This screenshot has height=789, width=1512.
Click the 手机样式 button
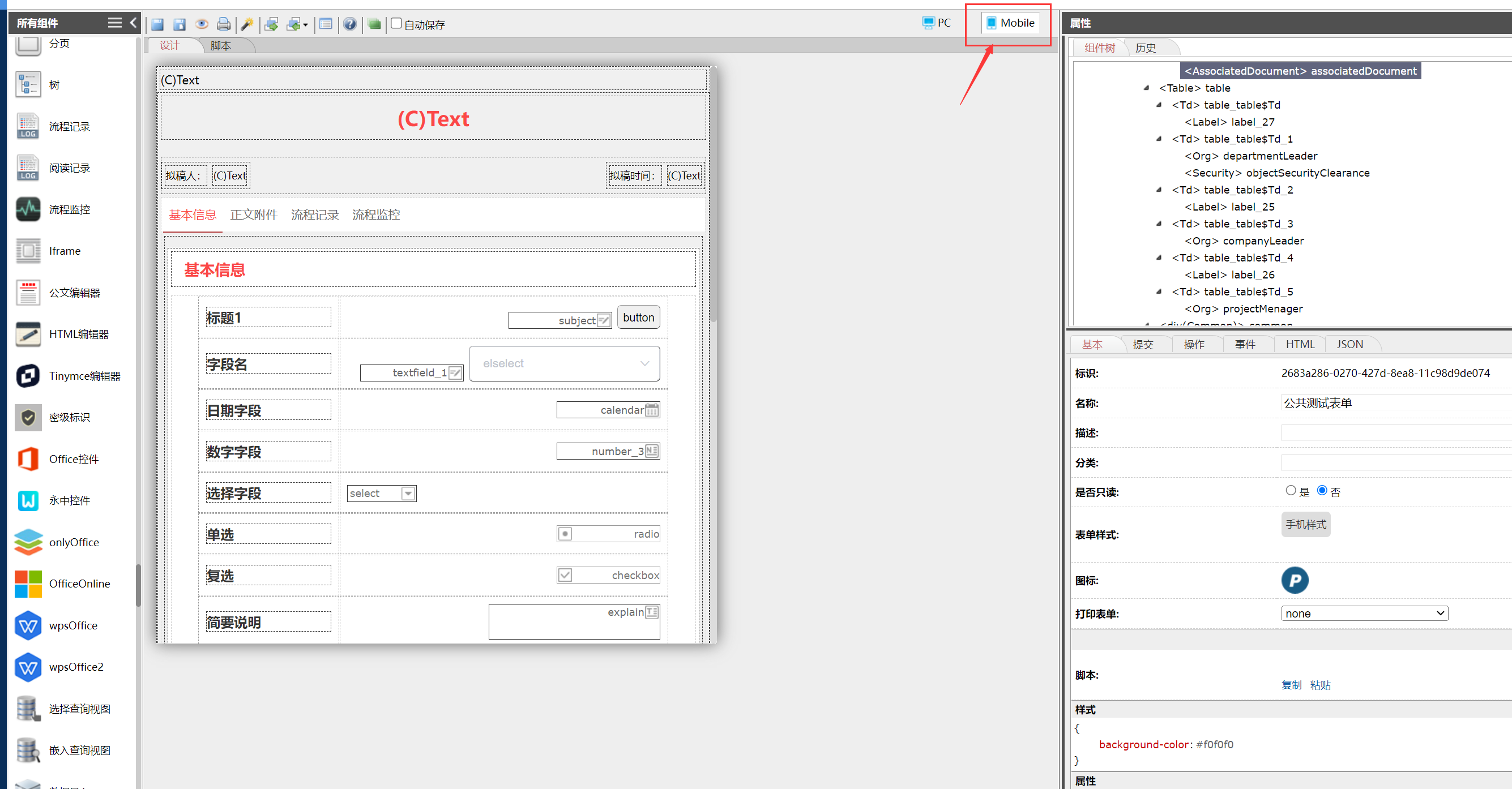click(x=1305, y=525)
